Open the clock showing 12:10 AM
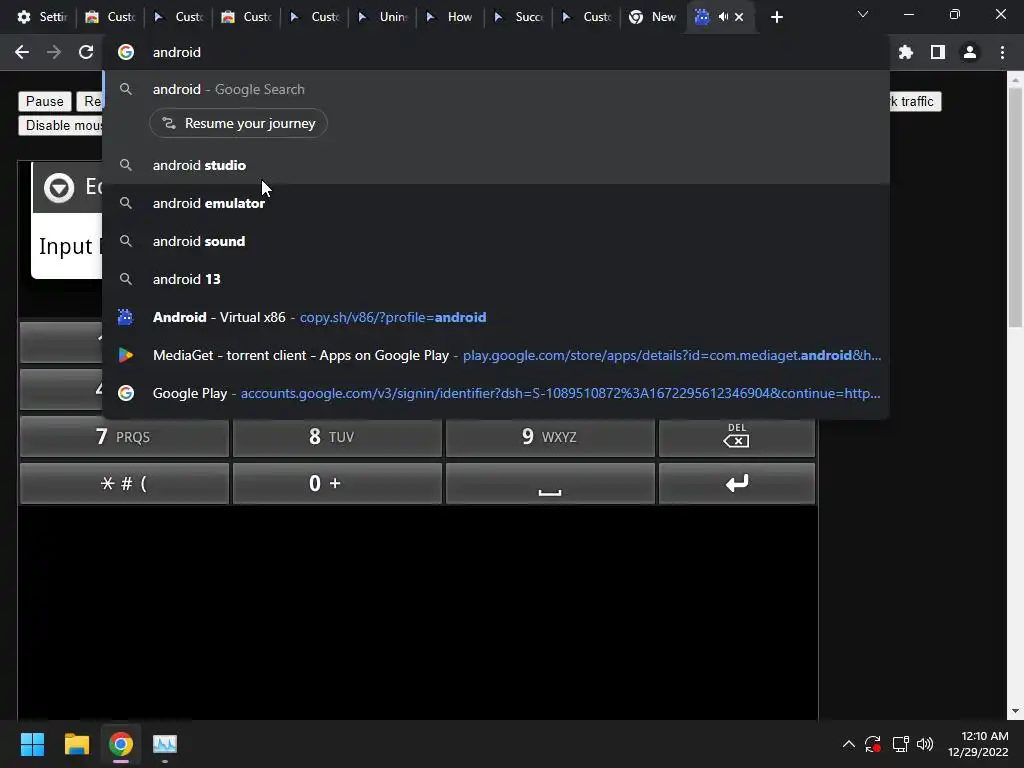The image size is (1024, 768). [x=978, y=744]
